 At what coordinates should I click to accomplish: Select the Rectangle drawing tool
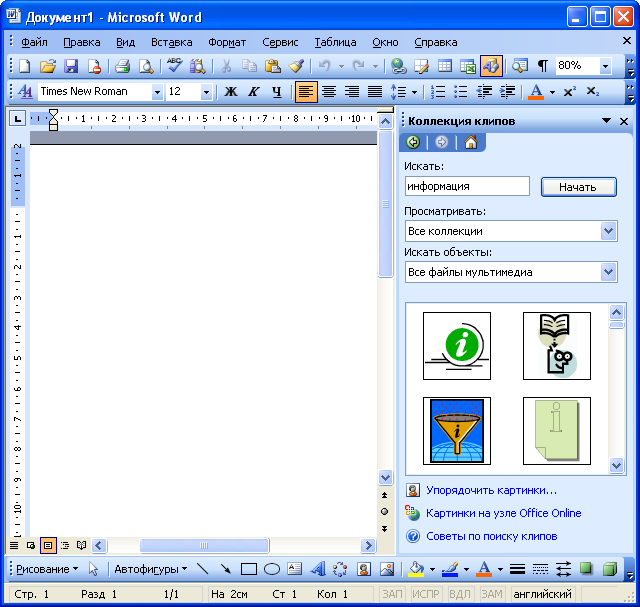pos(249,569)
